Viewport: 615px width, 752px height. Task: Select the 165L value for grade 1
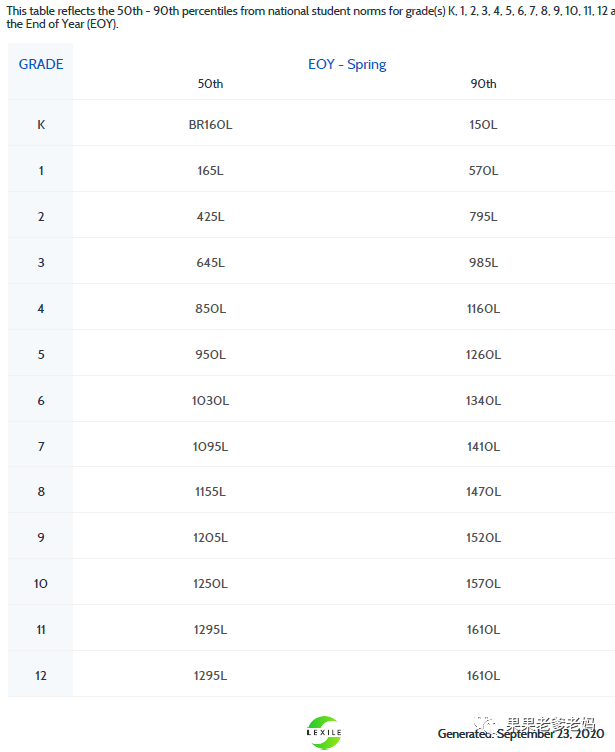[210, 171]
